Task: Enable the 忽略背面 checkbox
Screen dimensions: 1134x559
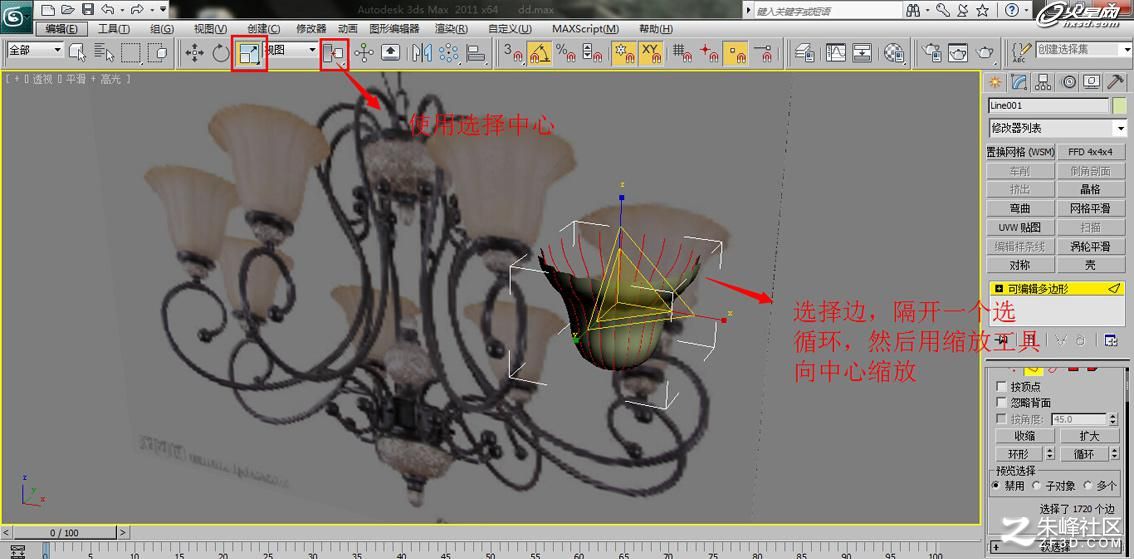Action: [x=1001, y=402]
